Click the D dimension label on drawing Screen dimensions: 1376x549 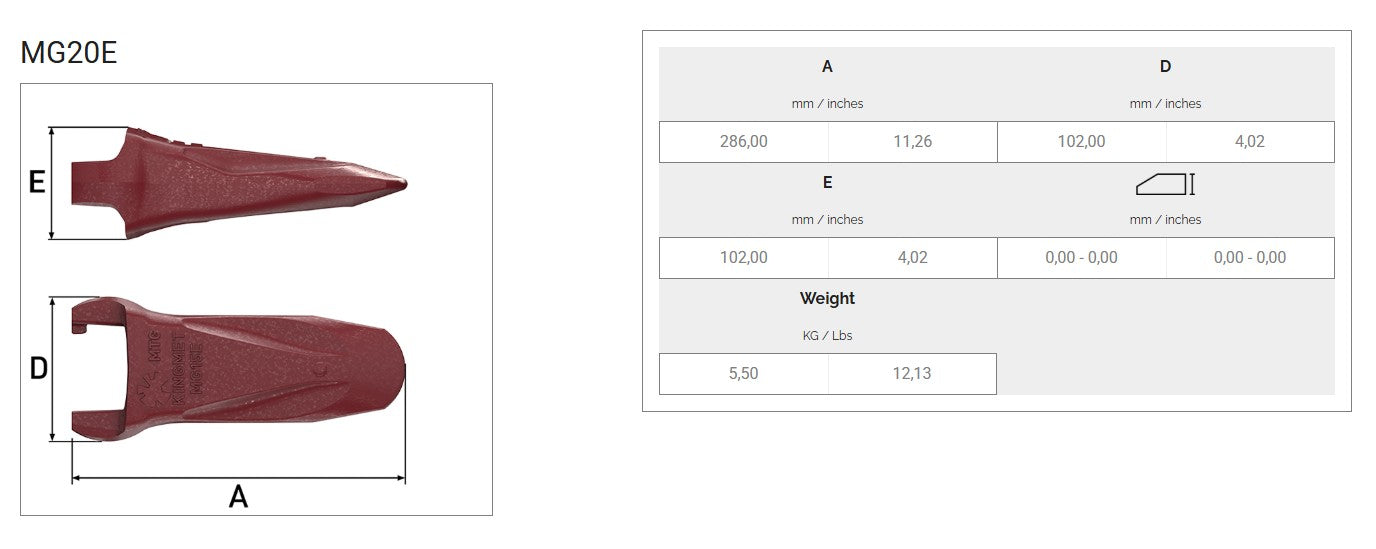(x=38, y=369)
